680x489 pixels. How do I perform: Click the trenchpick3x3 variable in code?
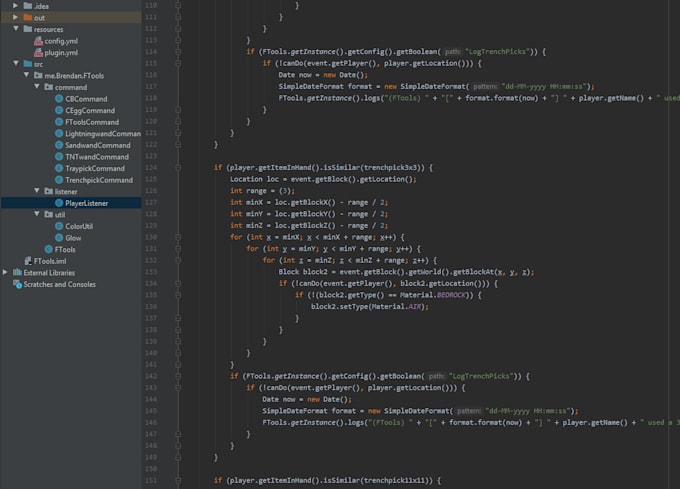coord(392,167)
